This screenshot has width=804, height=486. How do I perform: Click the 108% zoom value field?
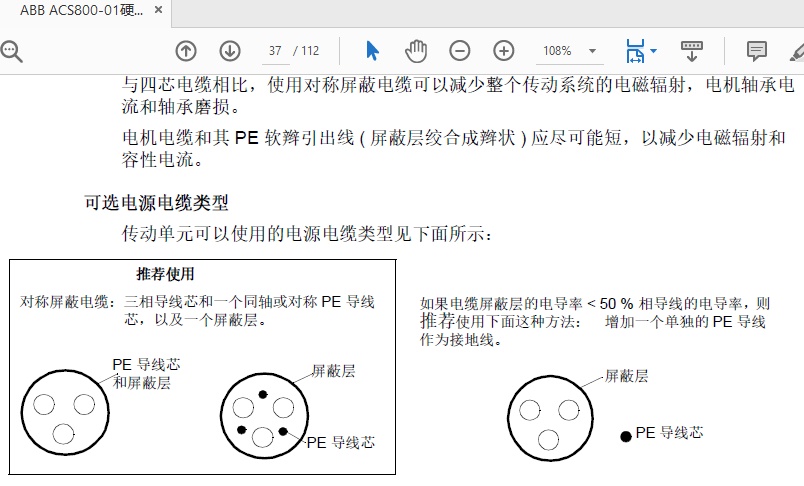tap(557, 51)
